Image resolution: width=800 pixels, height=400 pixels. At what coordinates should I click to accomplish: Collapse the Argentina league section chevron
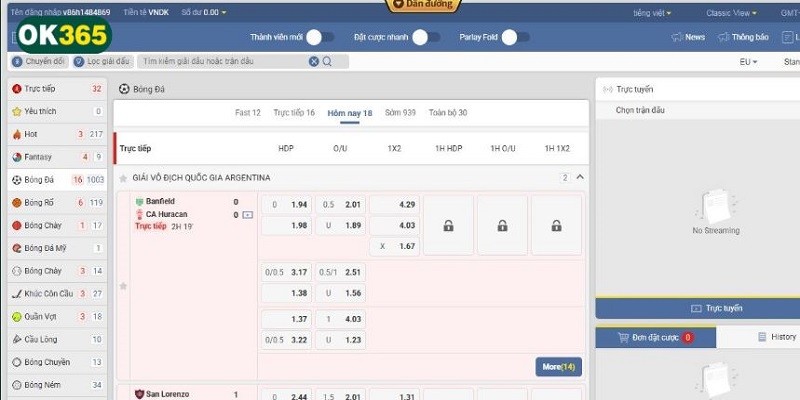(580, 178)
